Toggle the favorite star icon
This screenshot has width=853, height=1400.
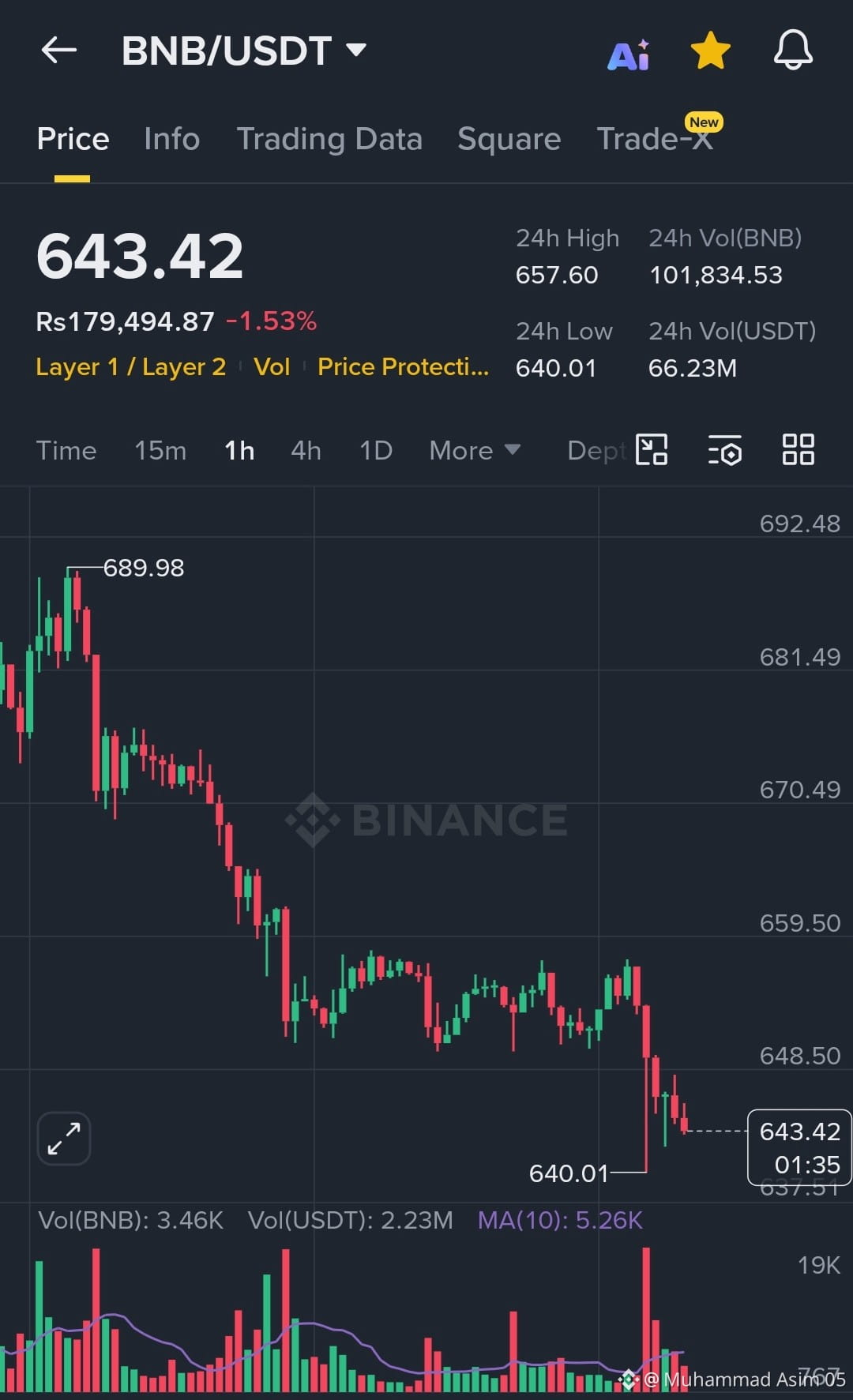pos(711,51)
